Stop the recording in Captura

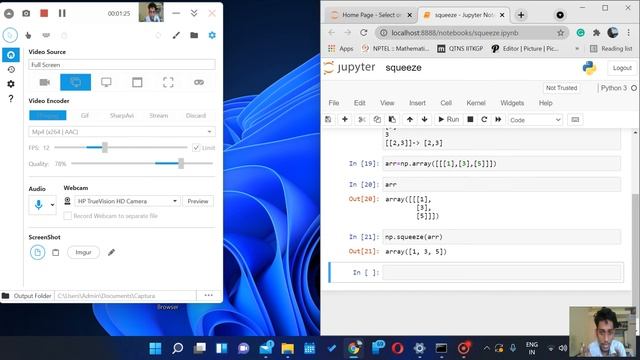click(x=44, y=13)
